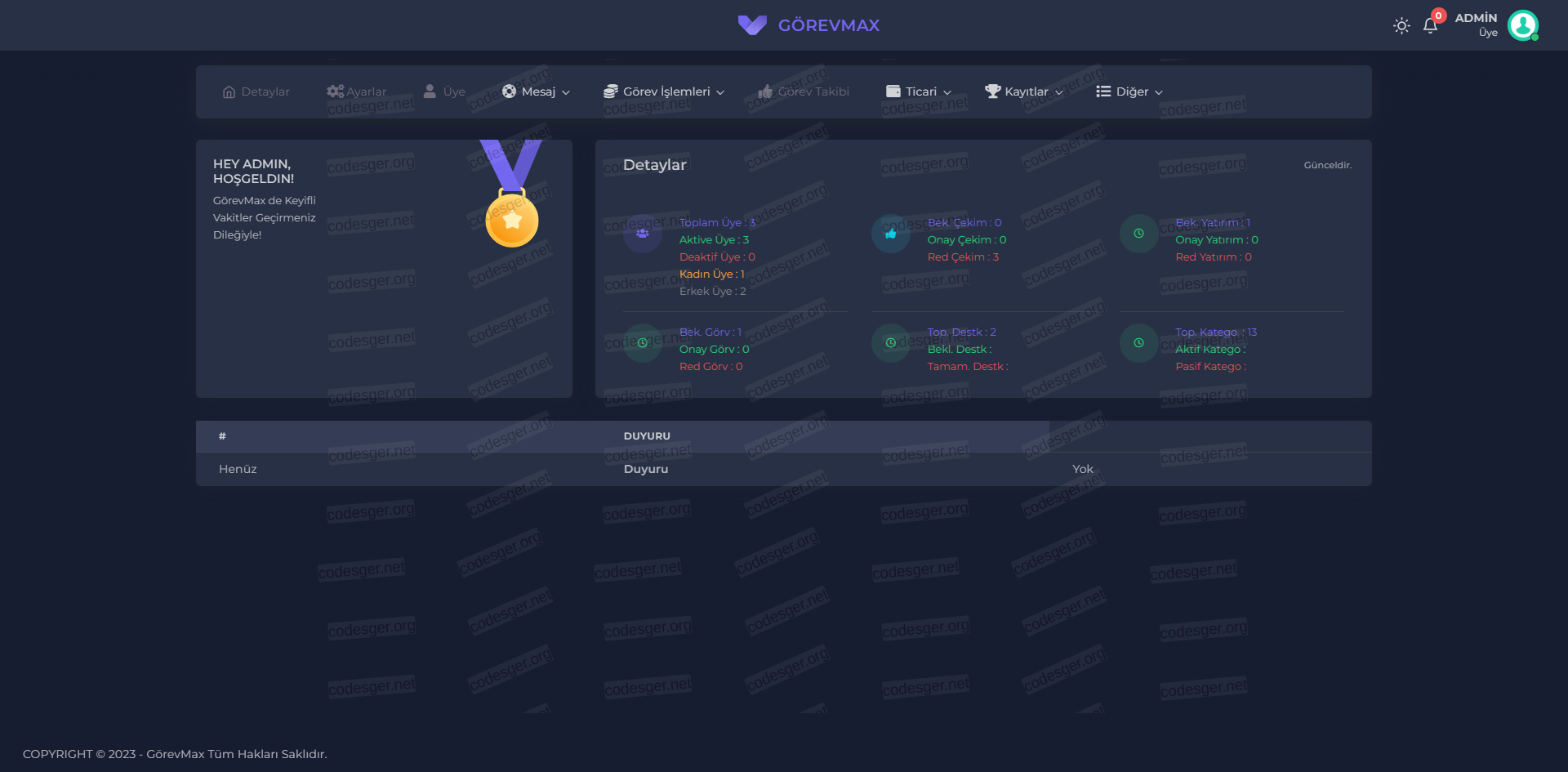Click the members icon beside Toplam Üye
1568x772 pixels.
click(643, 234)
